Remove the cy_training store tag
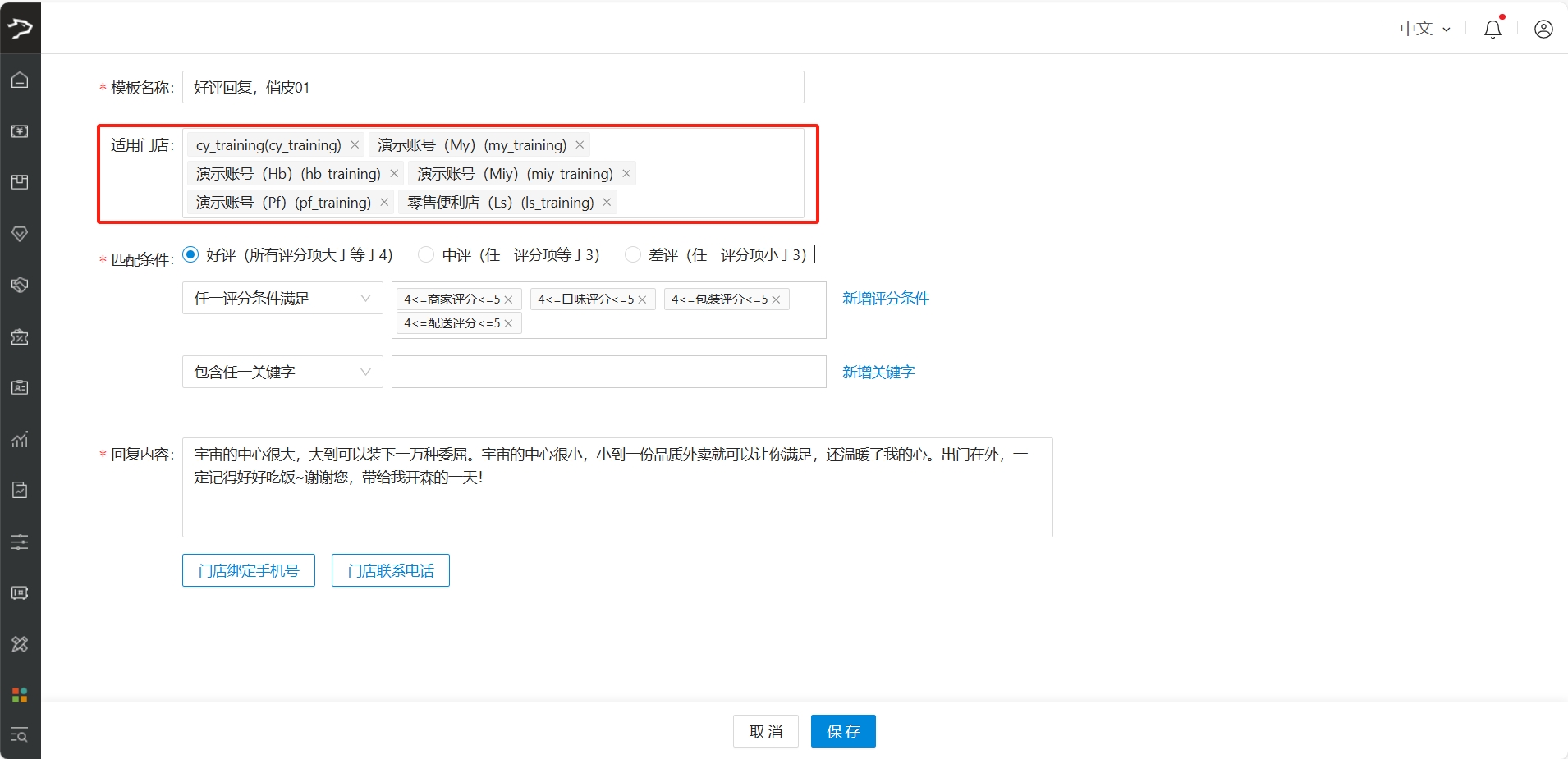The width and height of the screenshot is (1568, 759). (355, 145)
